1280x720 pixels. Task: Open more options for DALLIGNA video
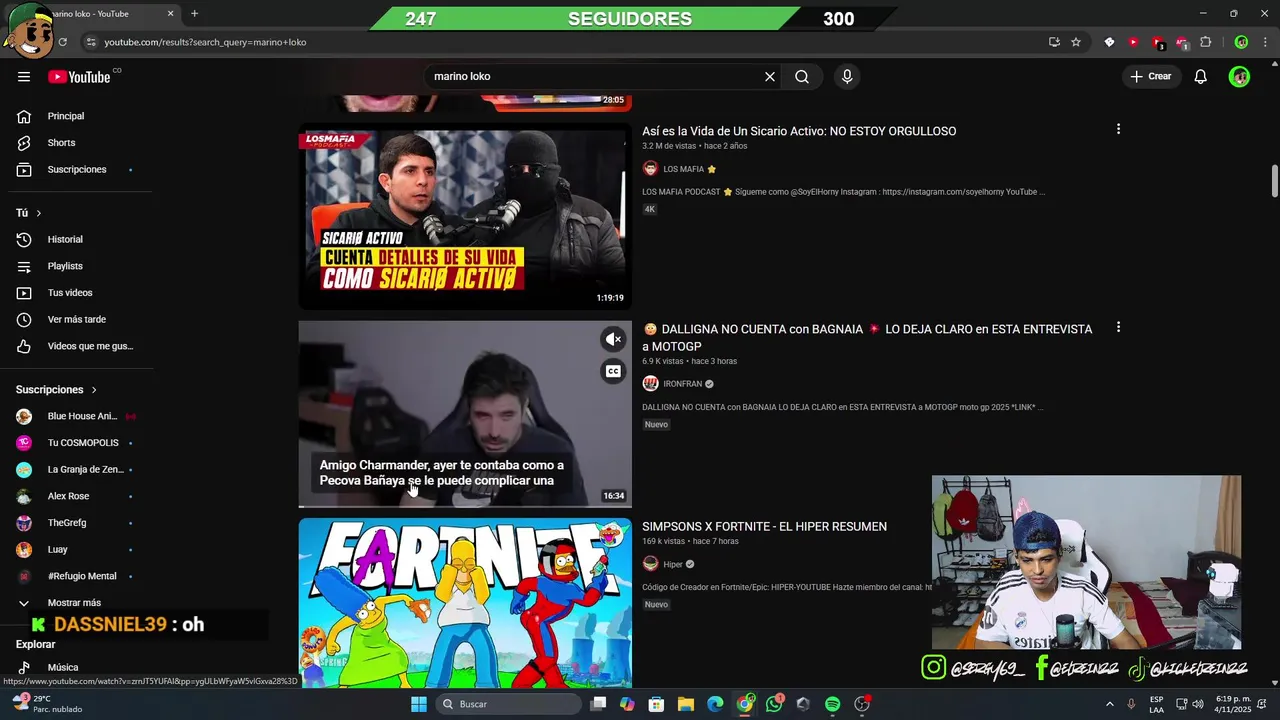coord(1118,327)
